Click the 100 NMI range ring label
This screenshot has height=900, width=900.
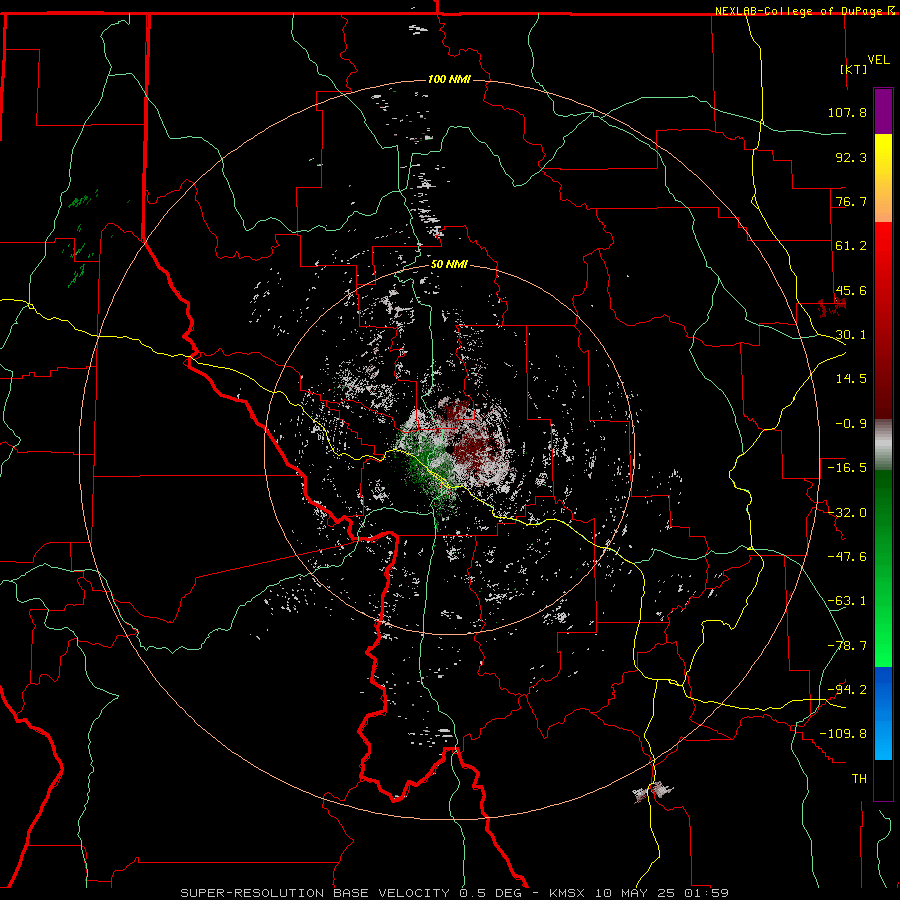[449, 79]
